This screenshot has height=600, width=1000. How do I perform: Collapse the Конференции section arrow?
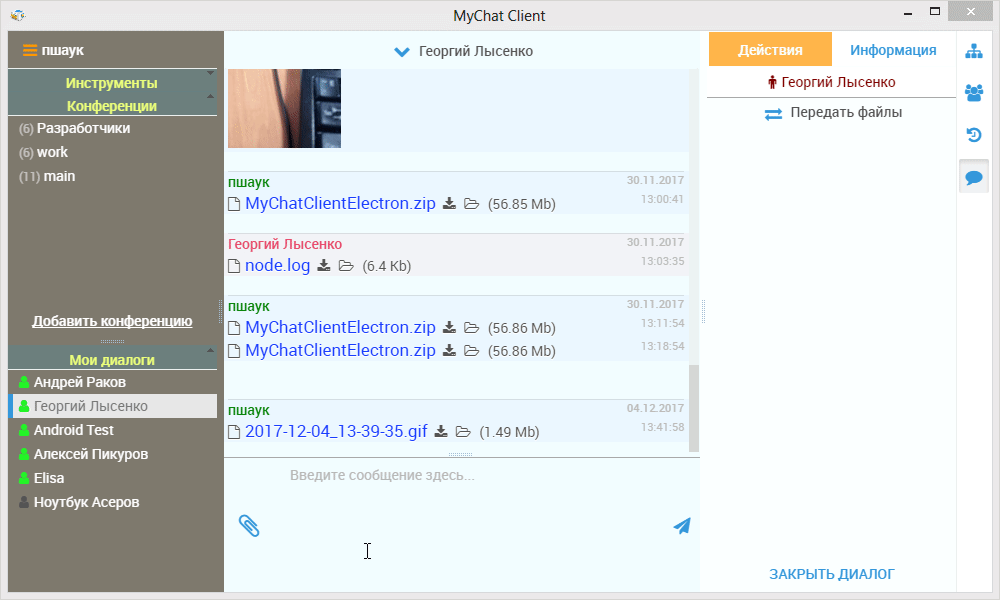pos(210,96)
